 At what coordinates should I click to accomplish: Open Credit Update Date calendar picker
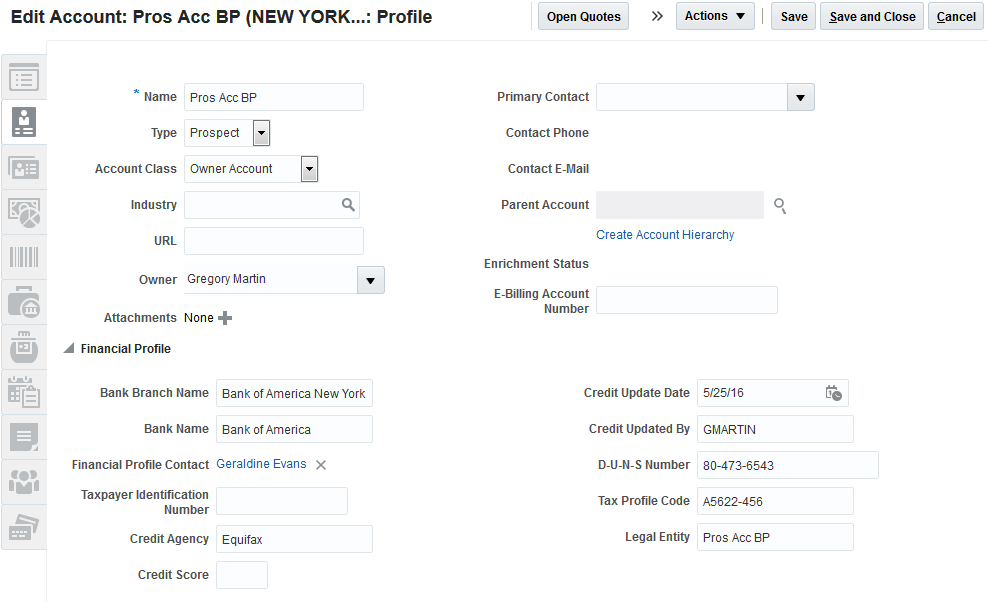[x=833, y=393]
